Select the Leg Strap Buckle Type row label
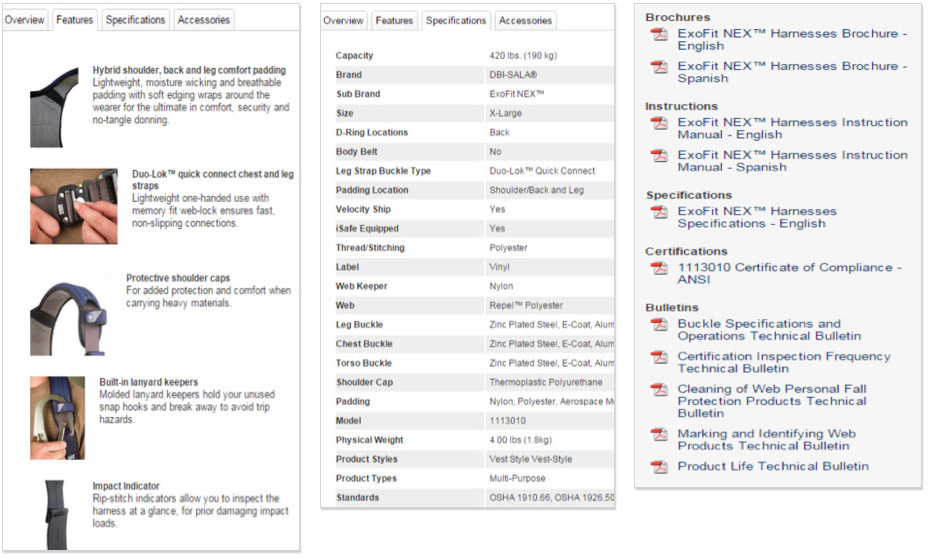The image size is (930, 560). [x=383, y=171]
